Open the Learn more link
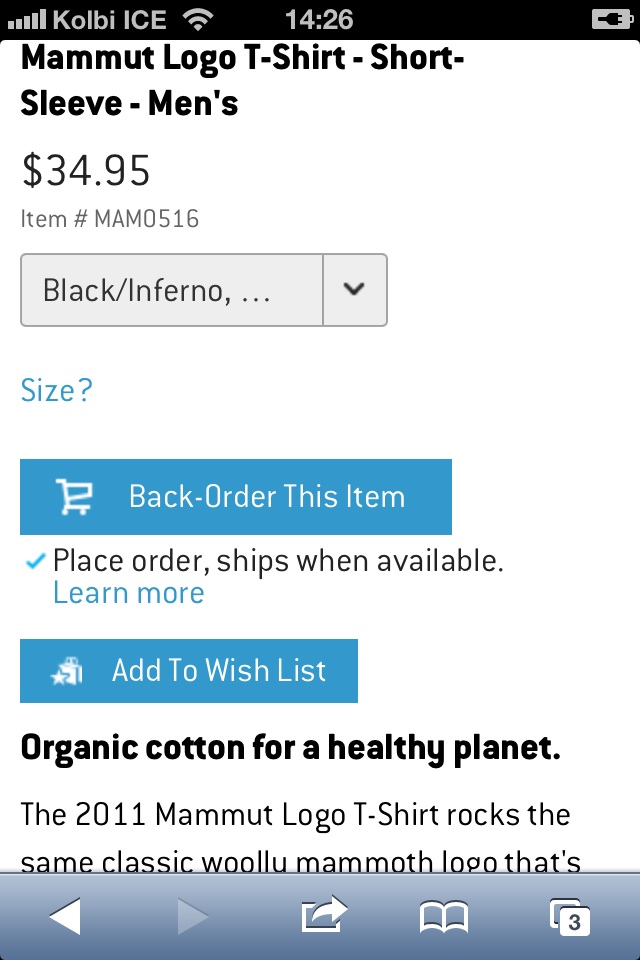Screen dimensions: 640x960 (128, 593)
